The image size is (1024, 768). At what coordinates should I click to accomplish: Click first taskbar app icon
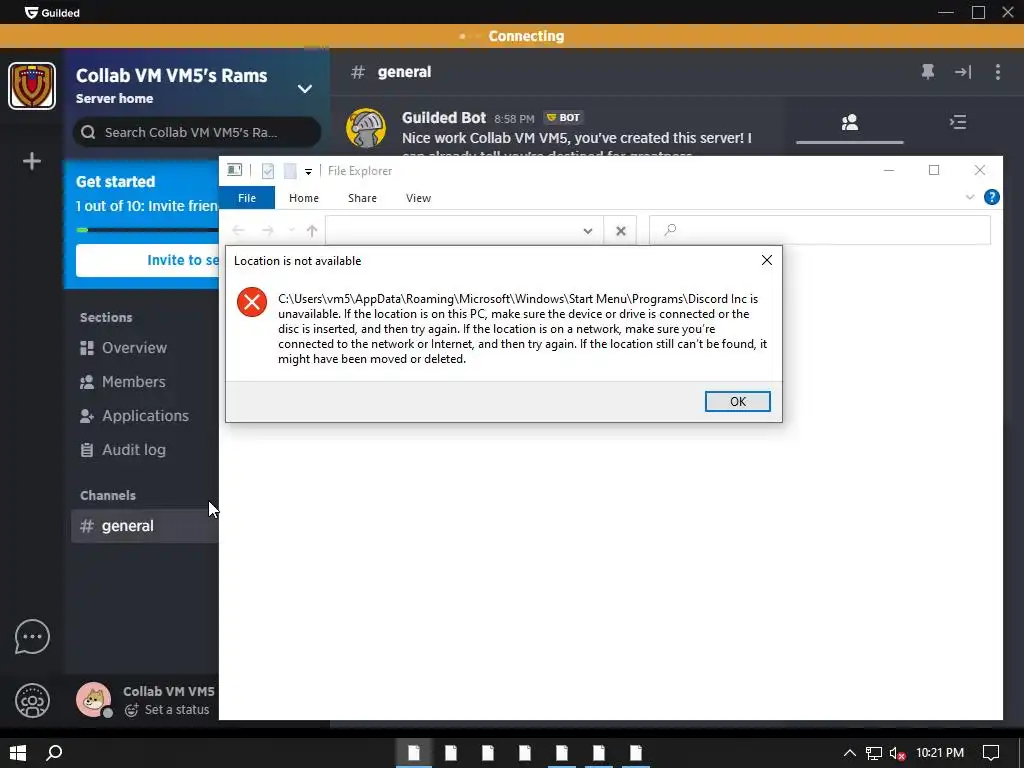pos(414,753)
